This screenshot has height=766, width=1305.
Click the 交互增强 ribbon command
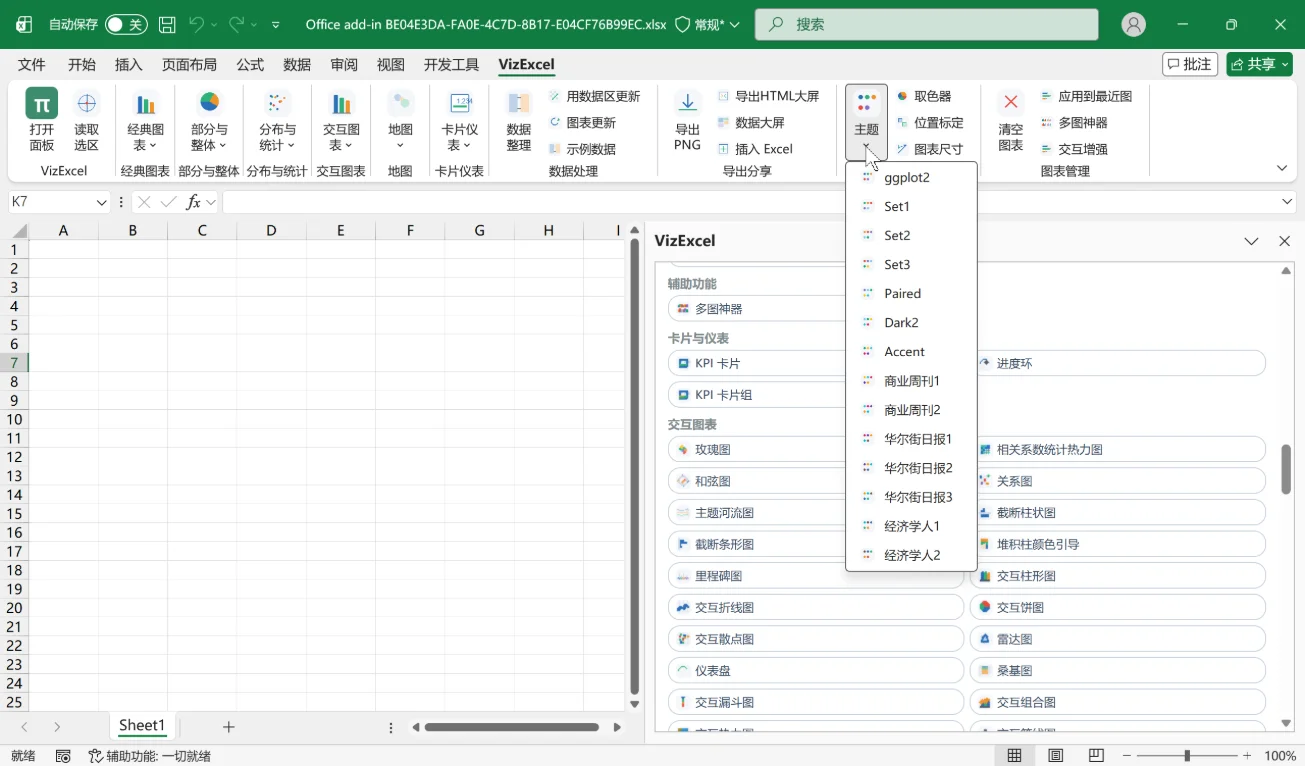1075,149
